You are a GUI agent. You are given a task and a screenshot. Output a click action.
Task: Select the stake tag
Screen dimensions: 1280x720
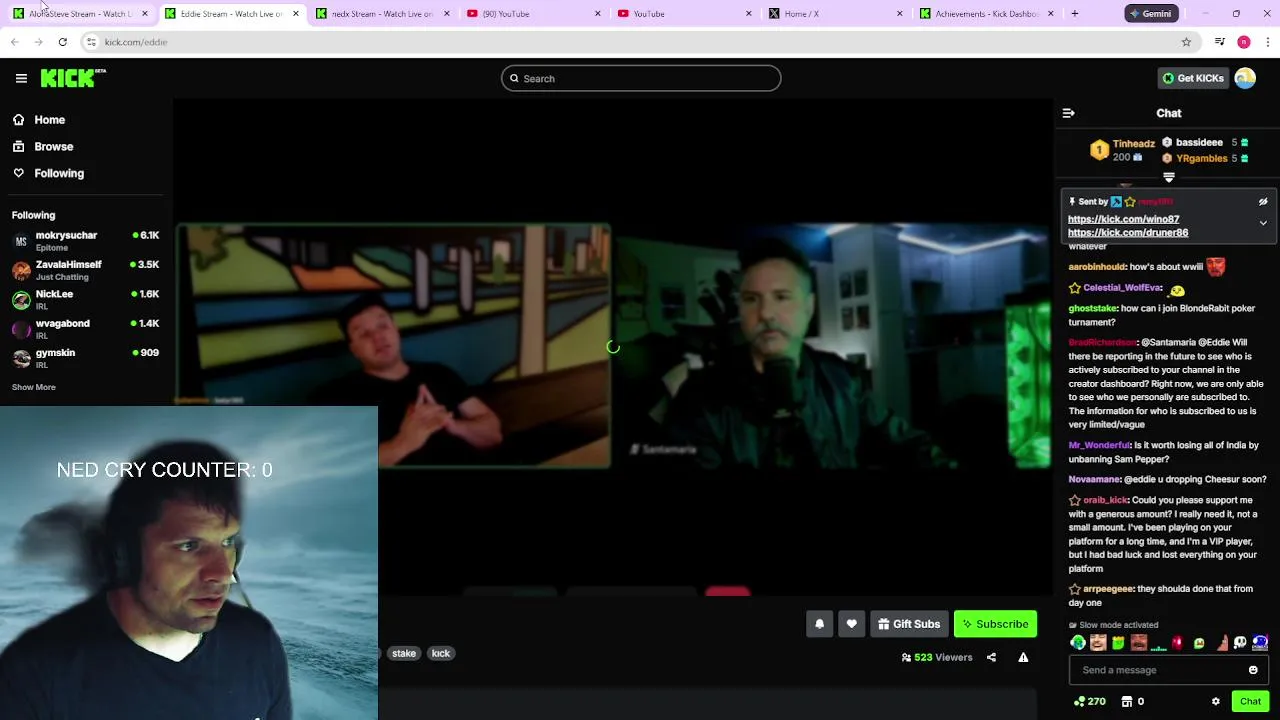[404, 653]
